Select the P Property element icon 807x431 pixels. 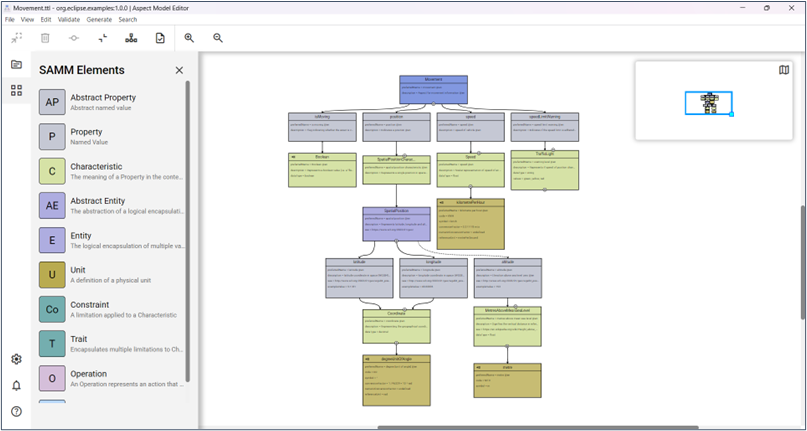52,136
